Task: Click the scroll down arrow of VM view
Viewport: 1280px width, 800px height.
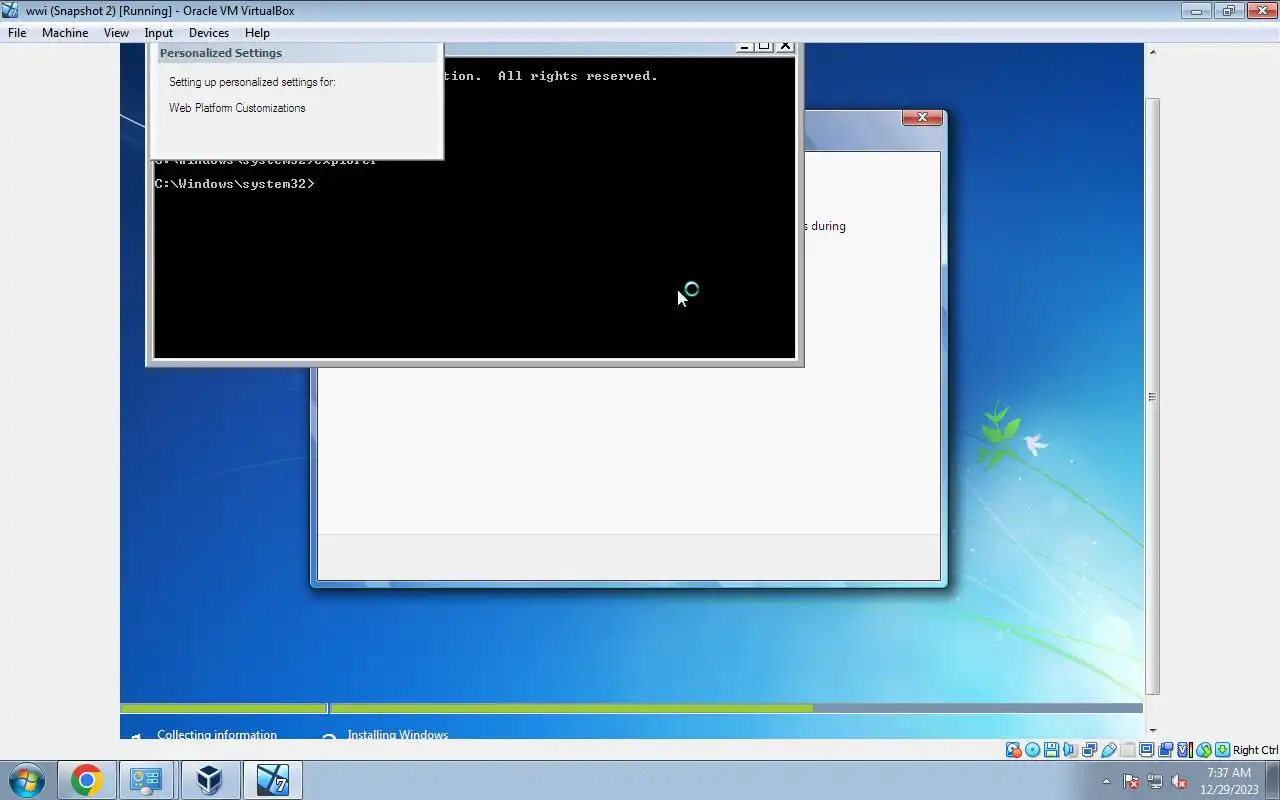Action: pyautogui.click(x=1152, y=731)
